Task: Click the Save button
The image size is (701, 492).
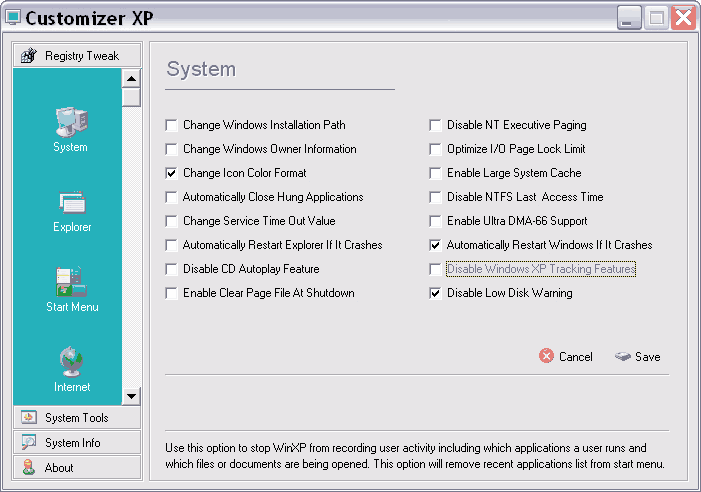Action: point(638,356)
